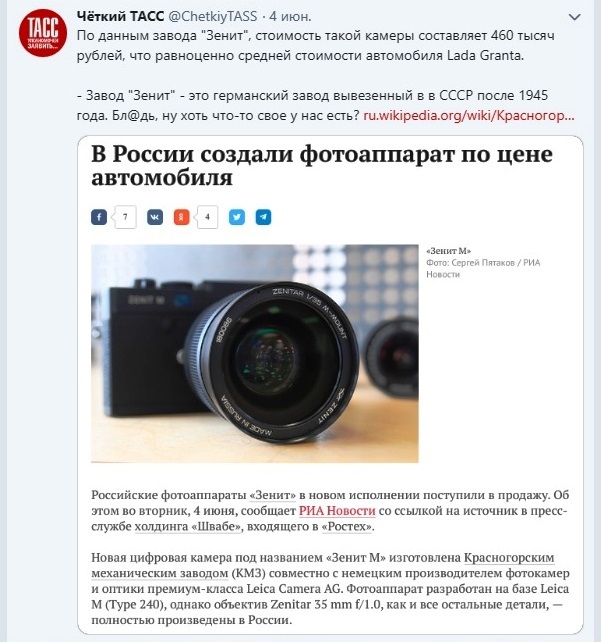This screenshot has width=601, height=642.
Task: Share article via Facebook icon
Action: click(x=99, y=217)
